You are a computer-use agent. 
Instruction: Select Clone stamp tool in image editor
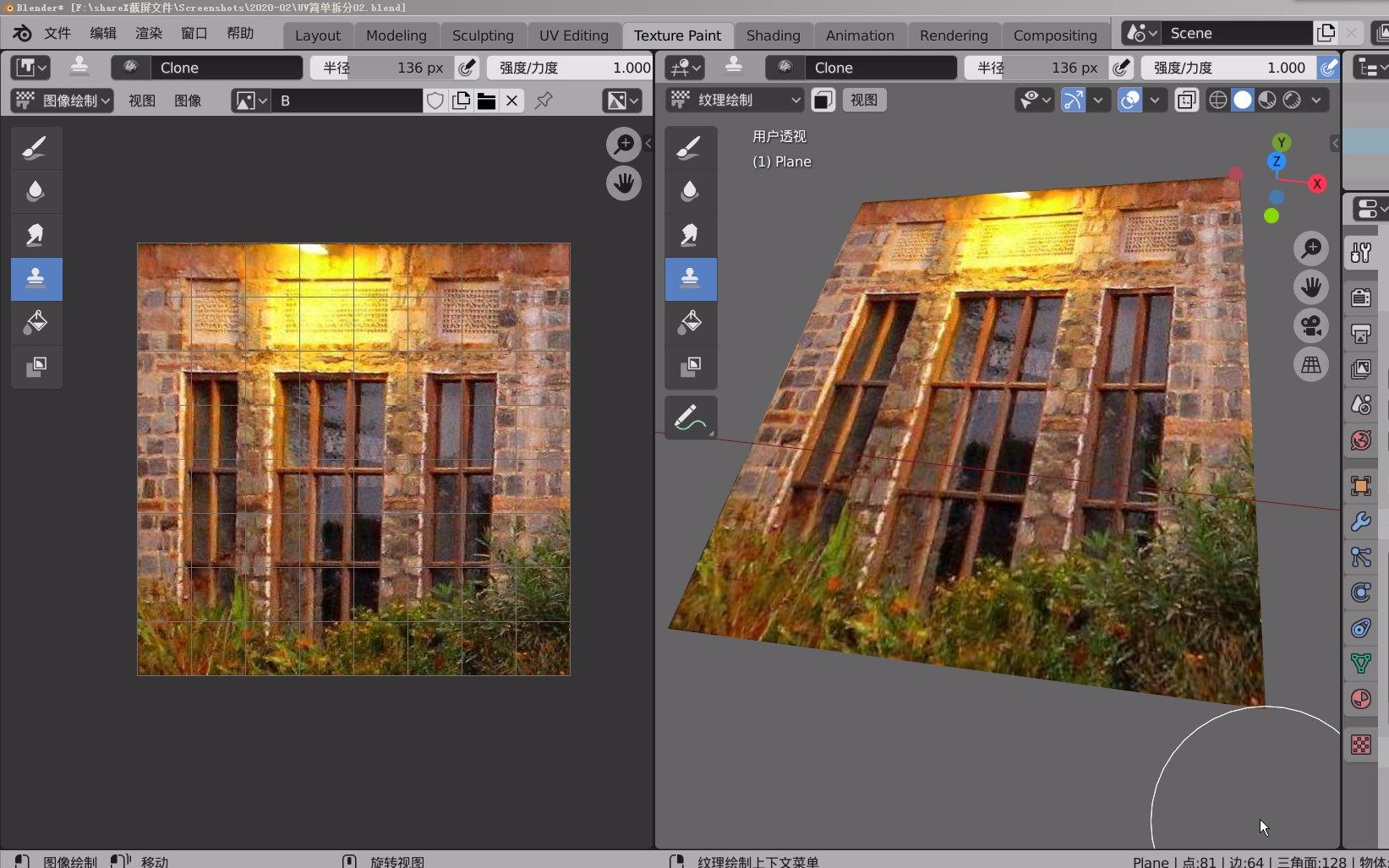pos(36,279)
